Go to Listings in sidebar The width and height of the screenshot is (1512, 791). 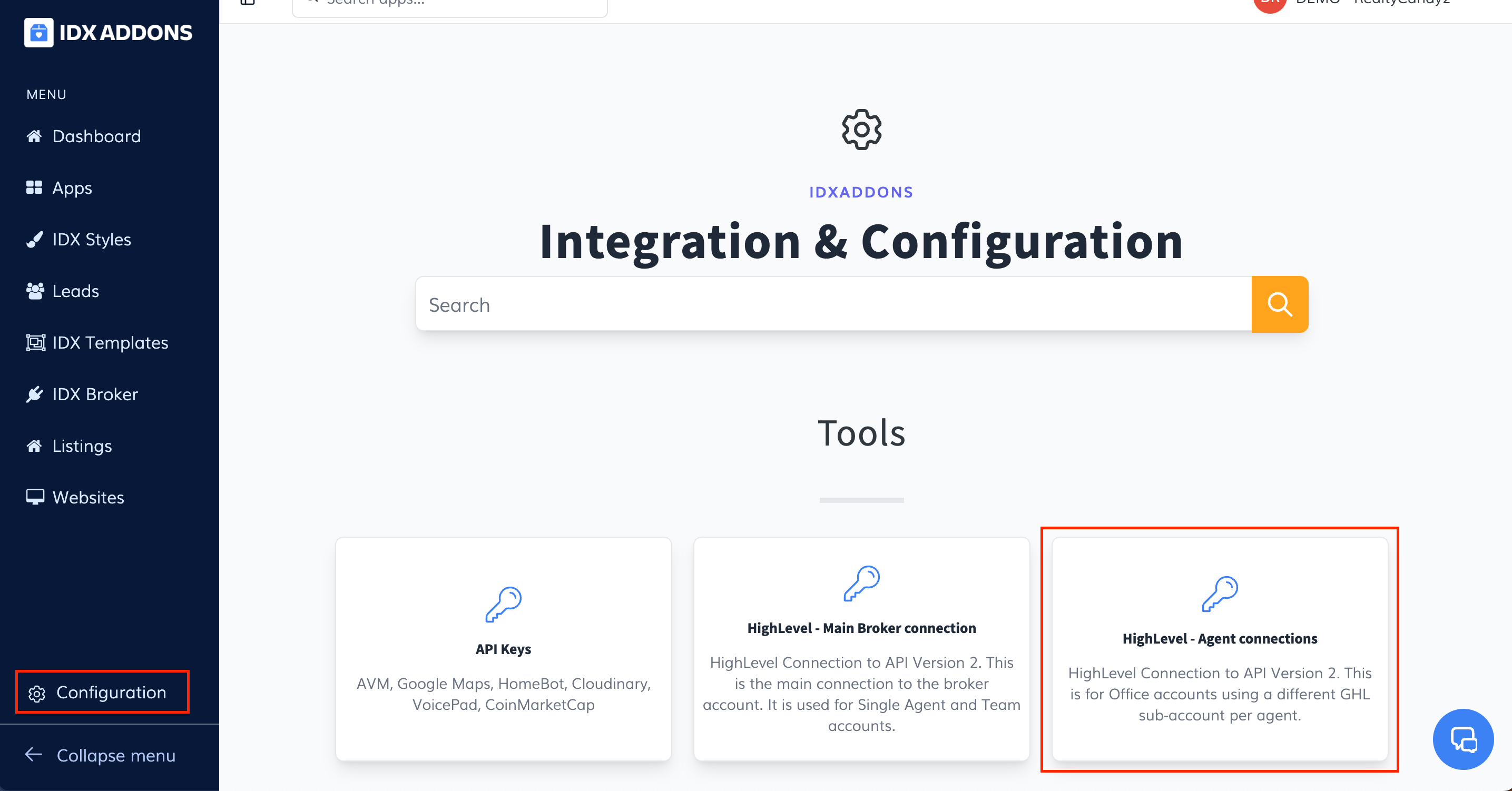(82, 446)
